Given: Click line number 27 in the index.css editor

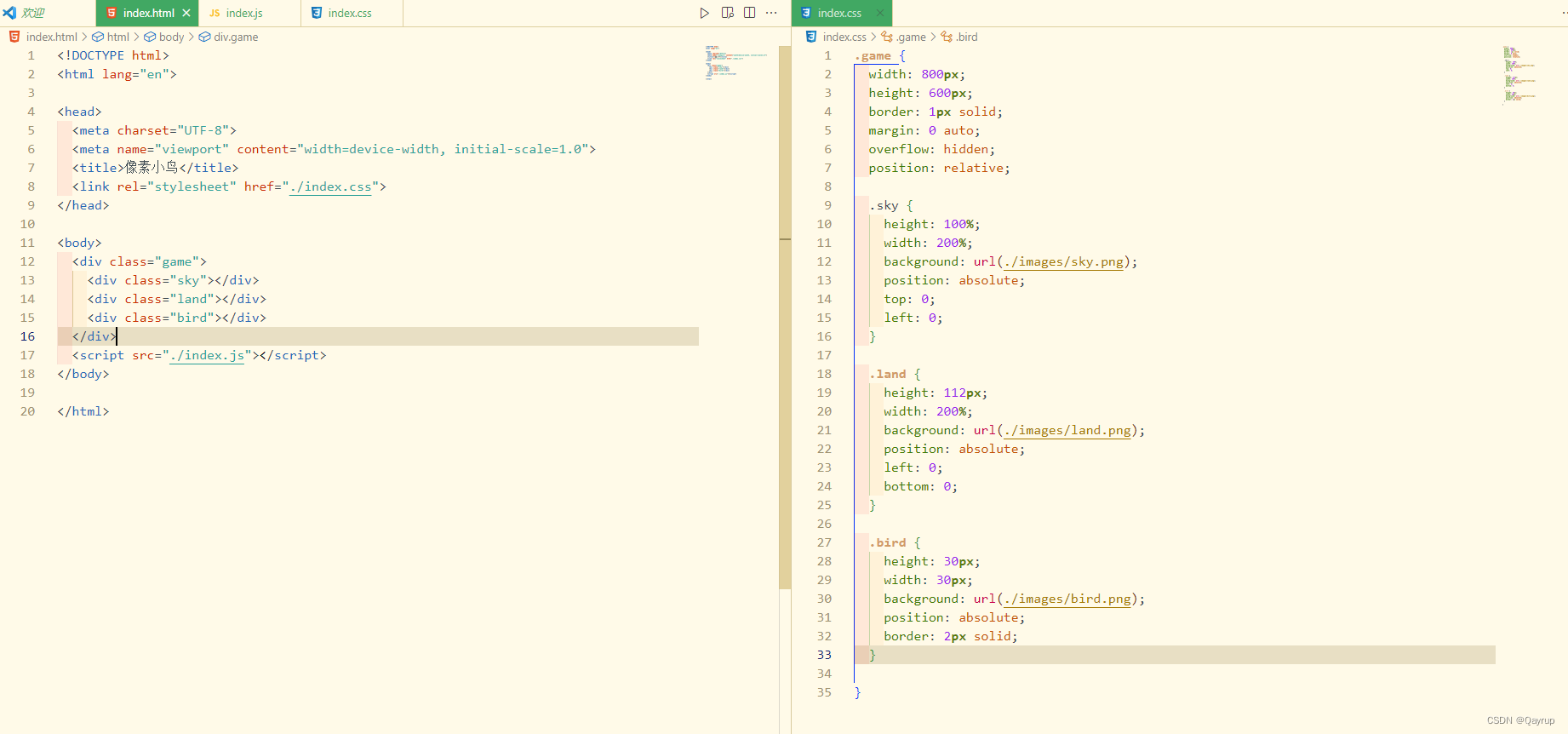Looking at the screenshot, I should (824, 542).
